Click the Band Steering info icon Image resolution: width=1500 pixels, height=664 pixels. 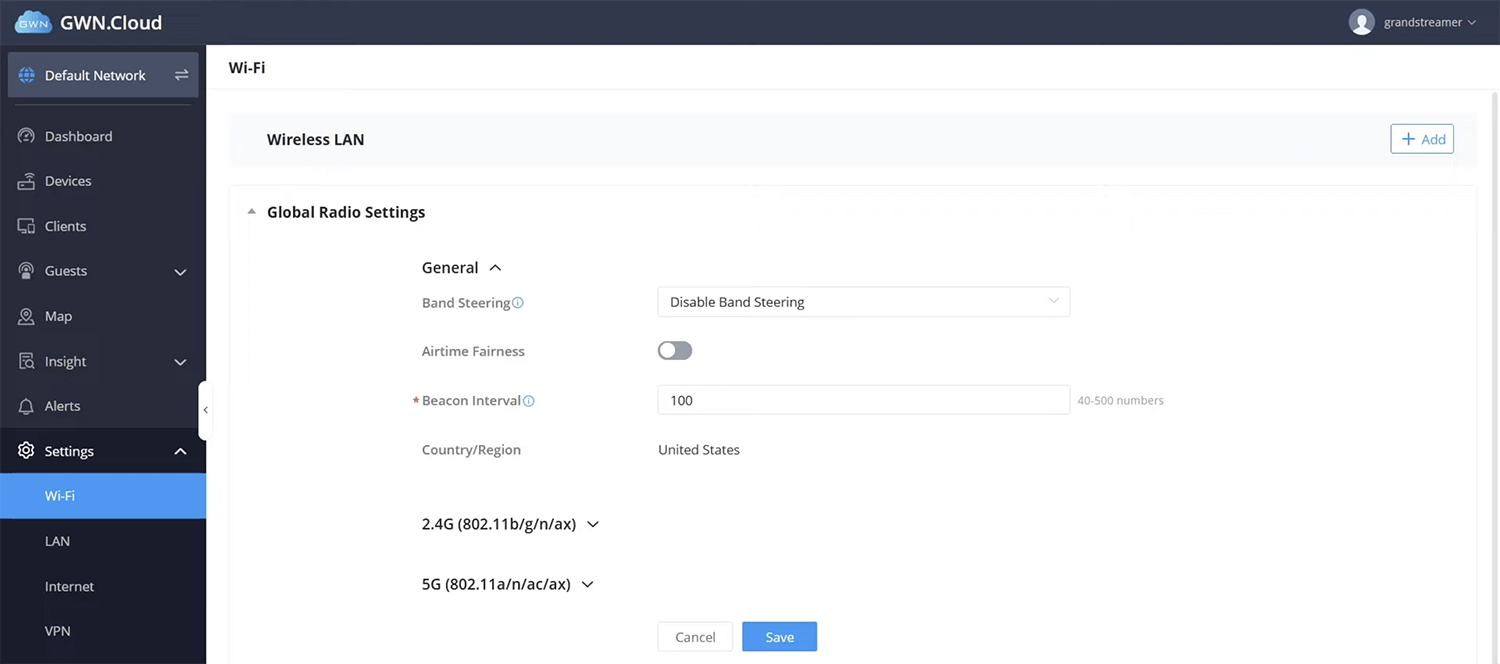tap(518, 303)
